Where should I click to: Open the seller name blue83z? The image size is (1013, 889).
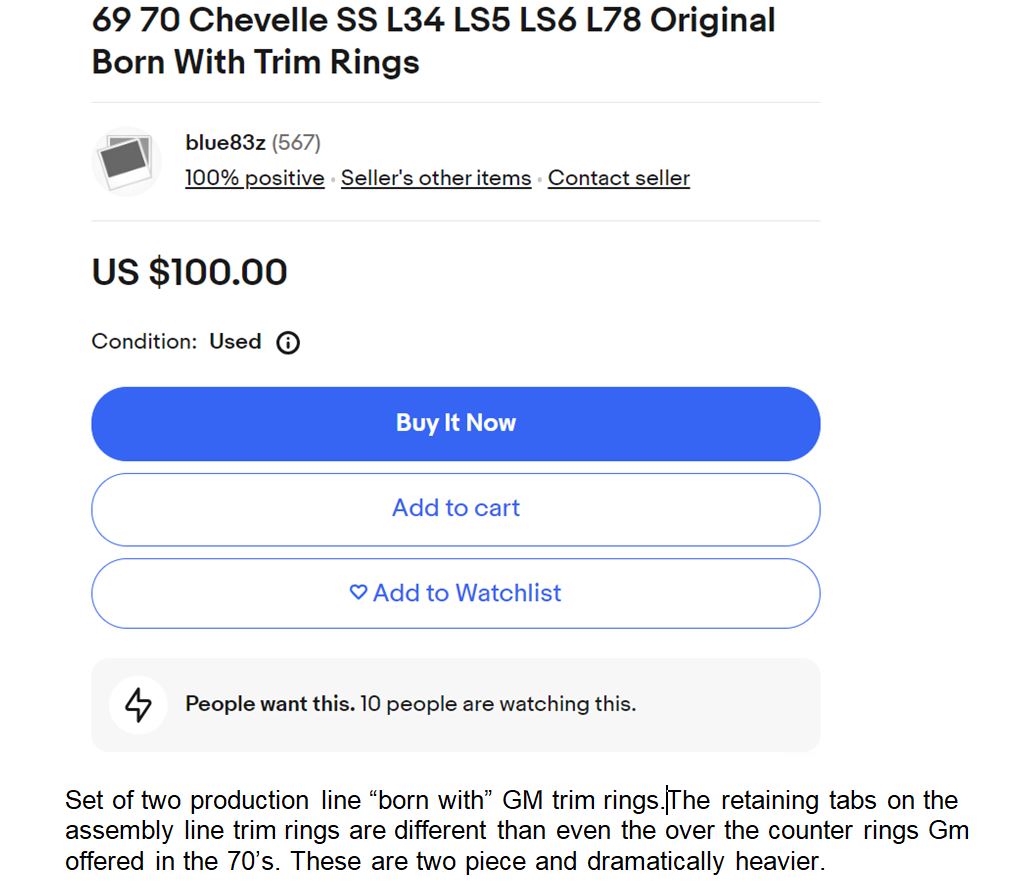225,143
